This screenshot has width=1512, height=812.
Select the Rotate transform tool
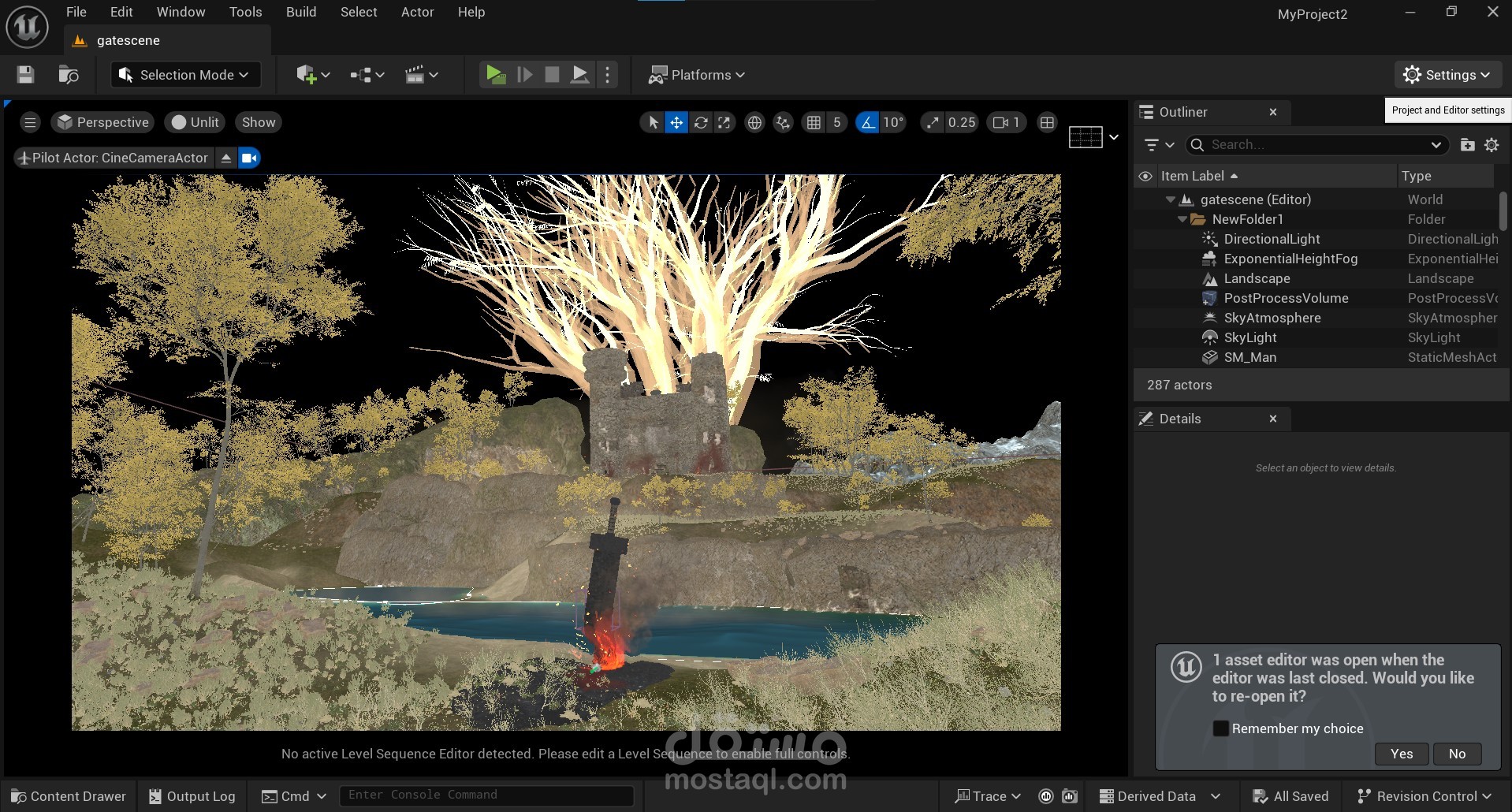click(x=700, y=122)
